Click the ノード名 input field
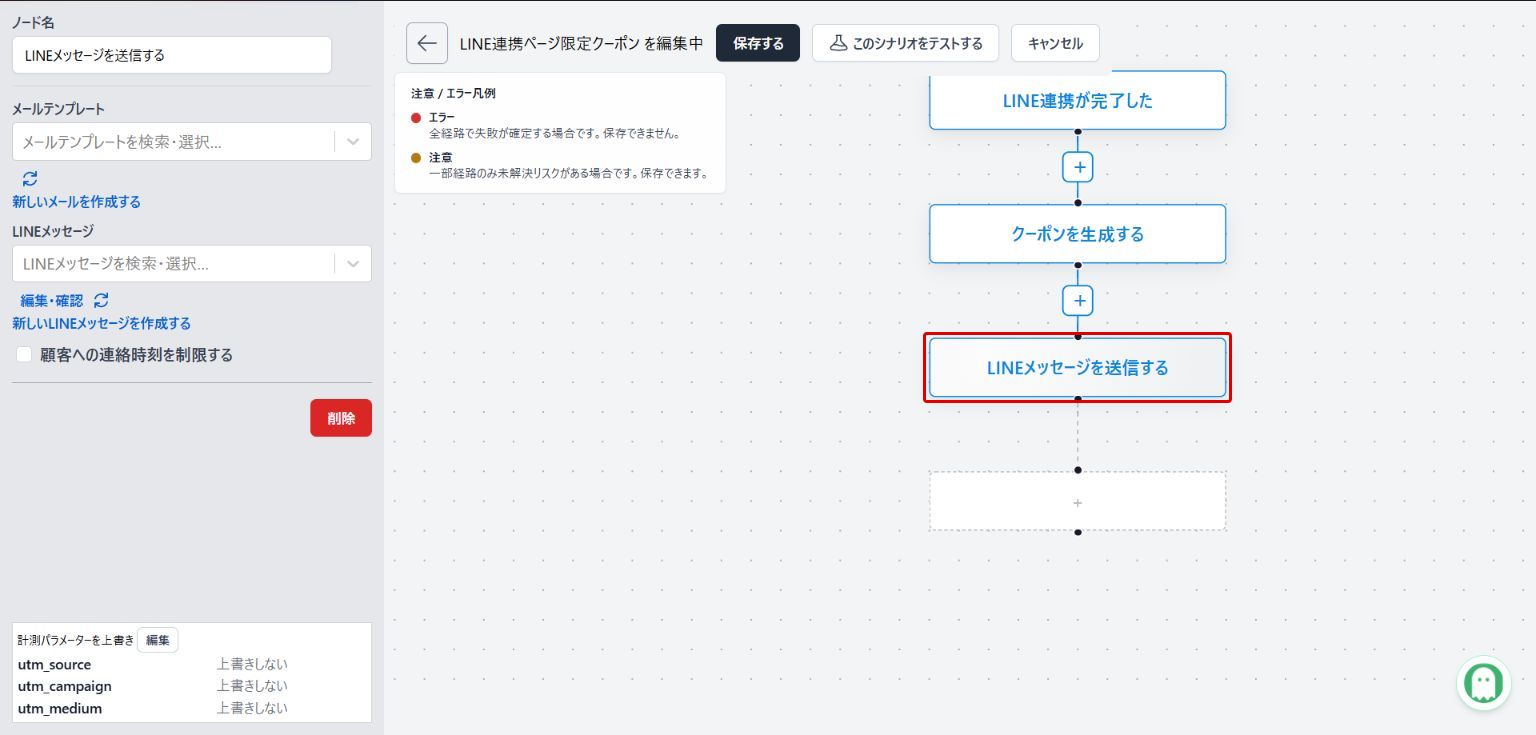The width and height of the screenshot is (1536, 735). tap(172, 55)
